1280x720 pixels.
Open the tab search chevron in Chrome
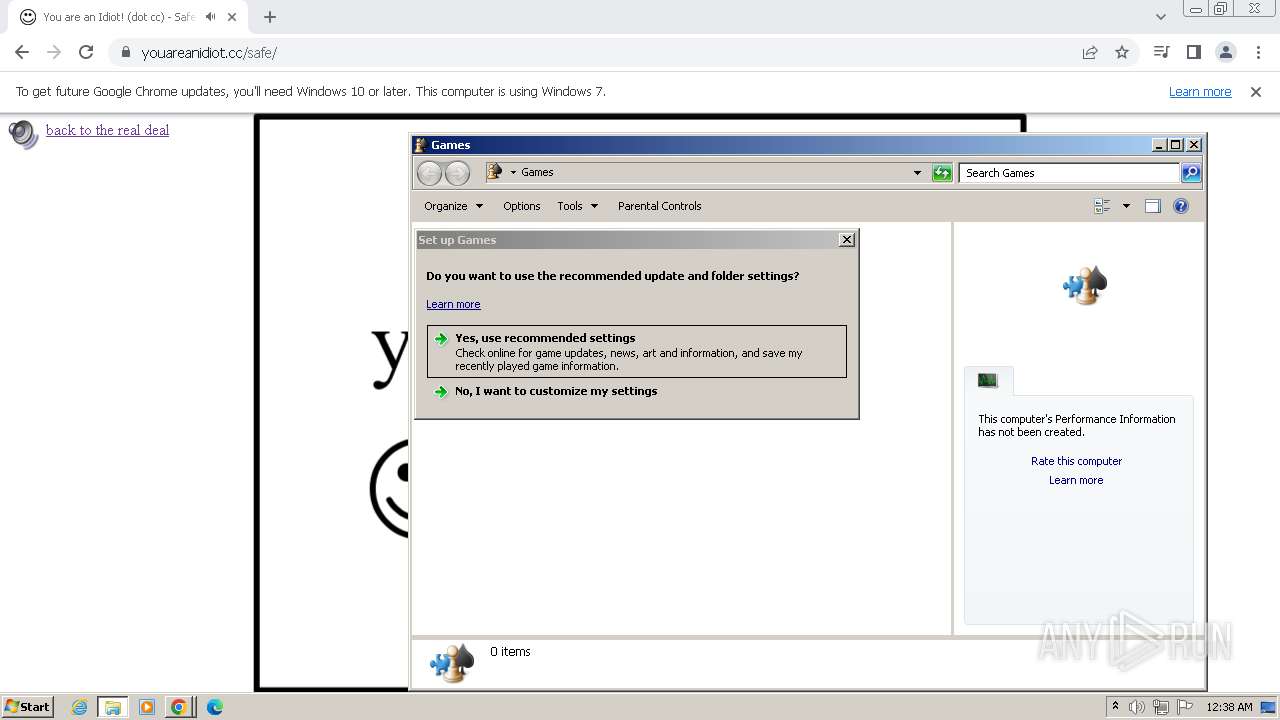click(1160, 16)
